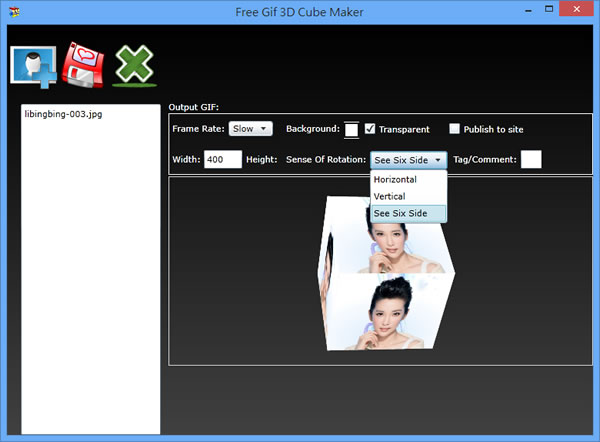Viewport: 600px width, 442px height.
Task: Click empty space in the image list panel
Action: [90, 280]
